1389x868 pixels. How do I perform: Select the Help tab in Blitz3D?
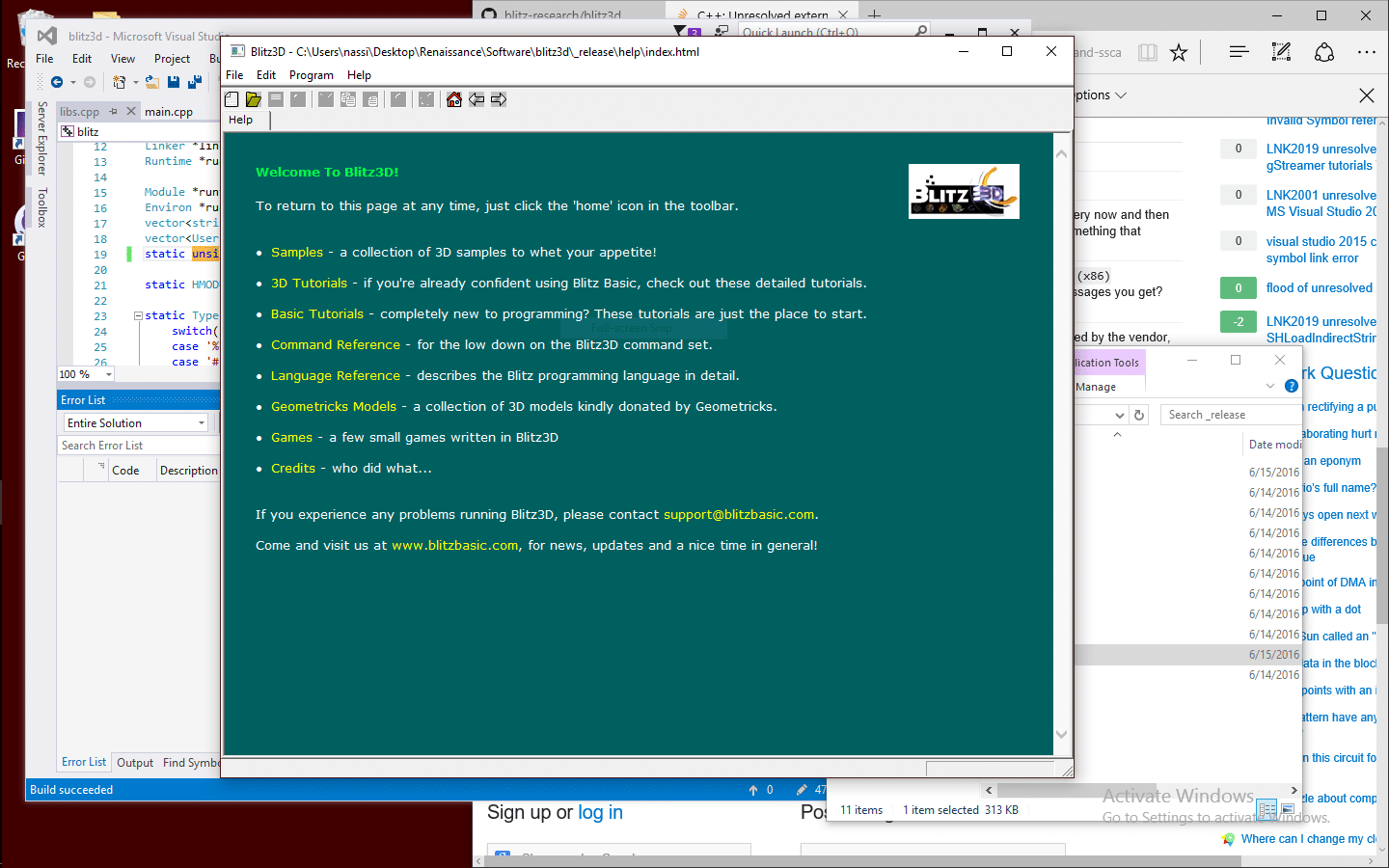241,121
